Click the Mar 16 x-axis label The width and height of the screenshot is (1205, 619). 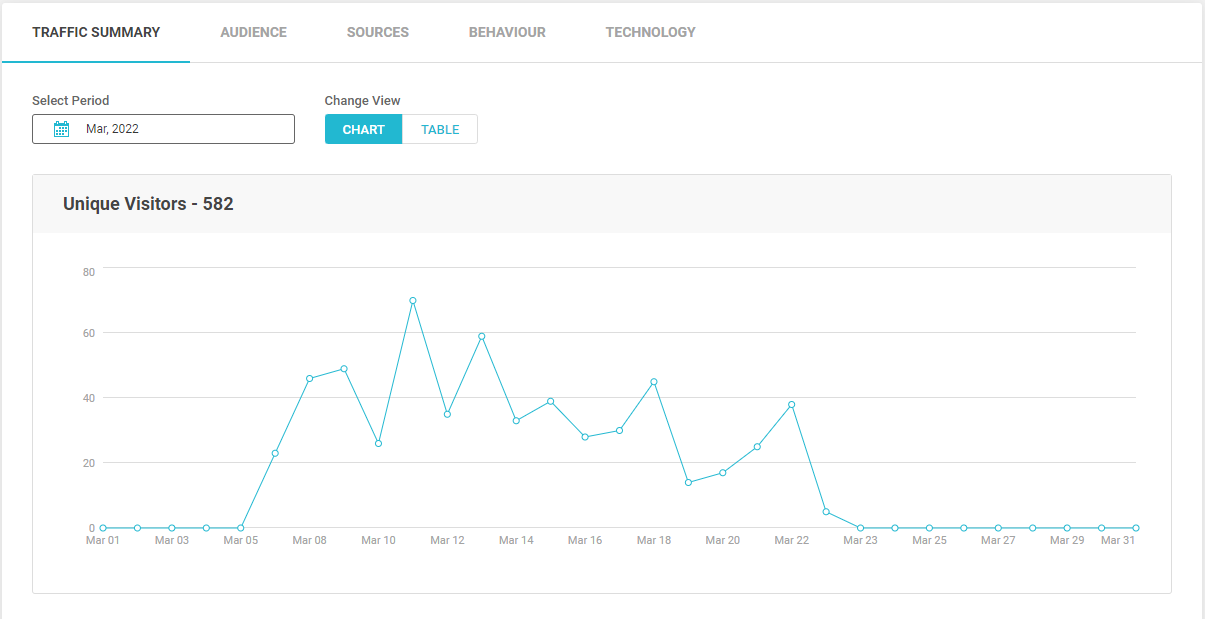point(585,541)
